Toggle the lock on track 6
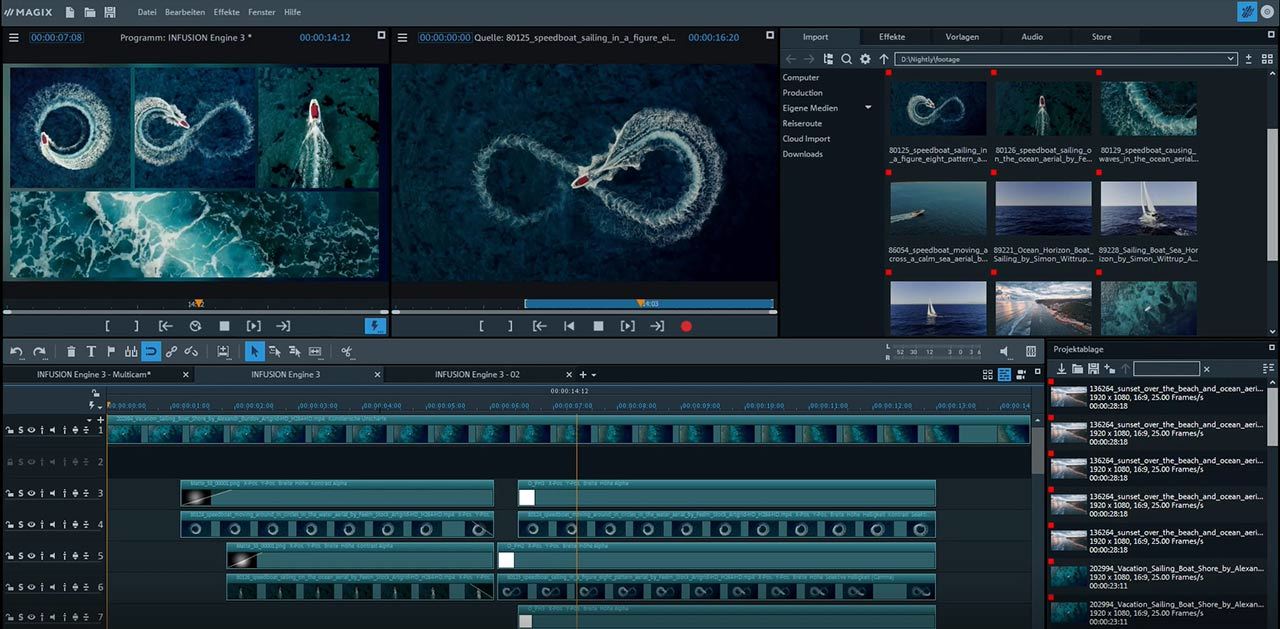This screenshot has width=1280, height=629. coord(9,586)
